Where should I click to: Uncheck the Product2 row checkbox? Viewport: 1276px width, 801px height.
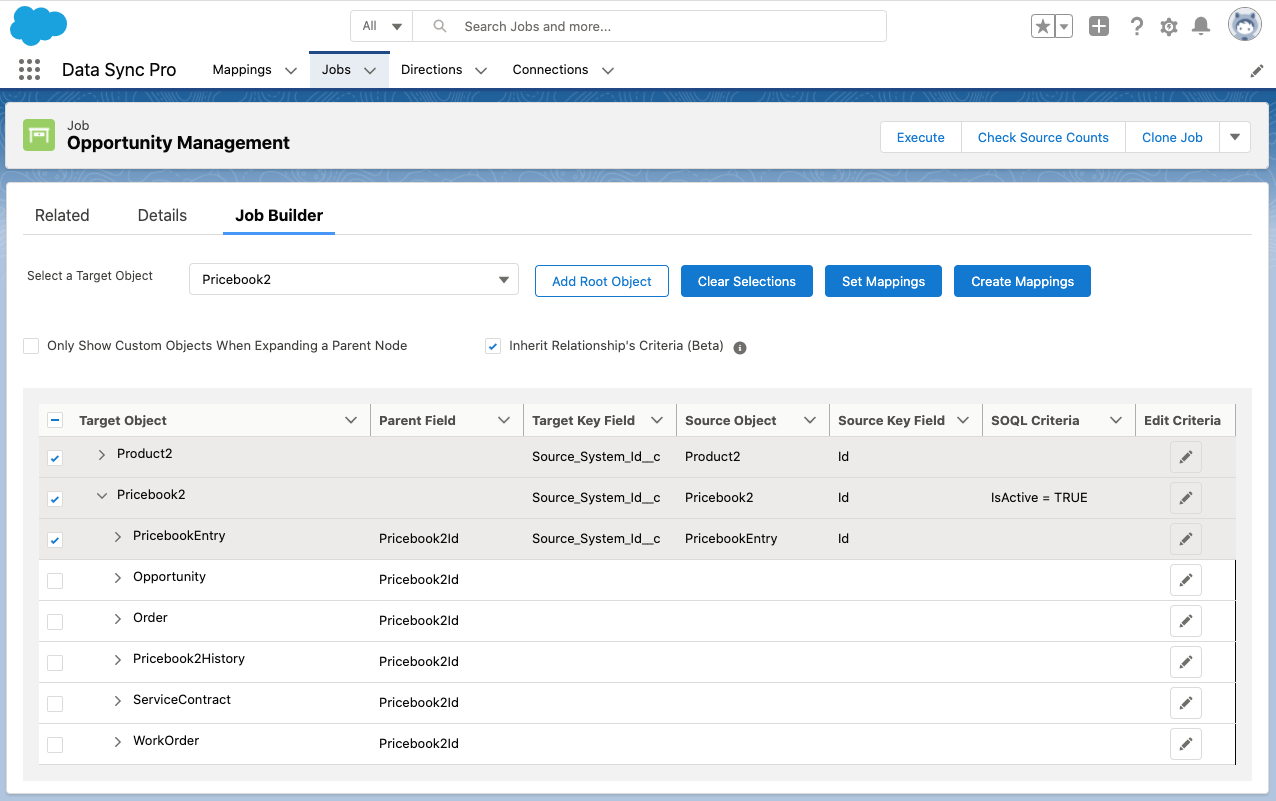click(55, 458)
